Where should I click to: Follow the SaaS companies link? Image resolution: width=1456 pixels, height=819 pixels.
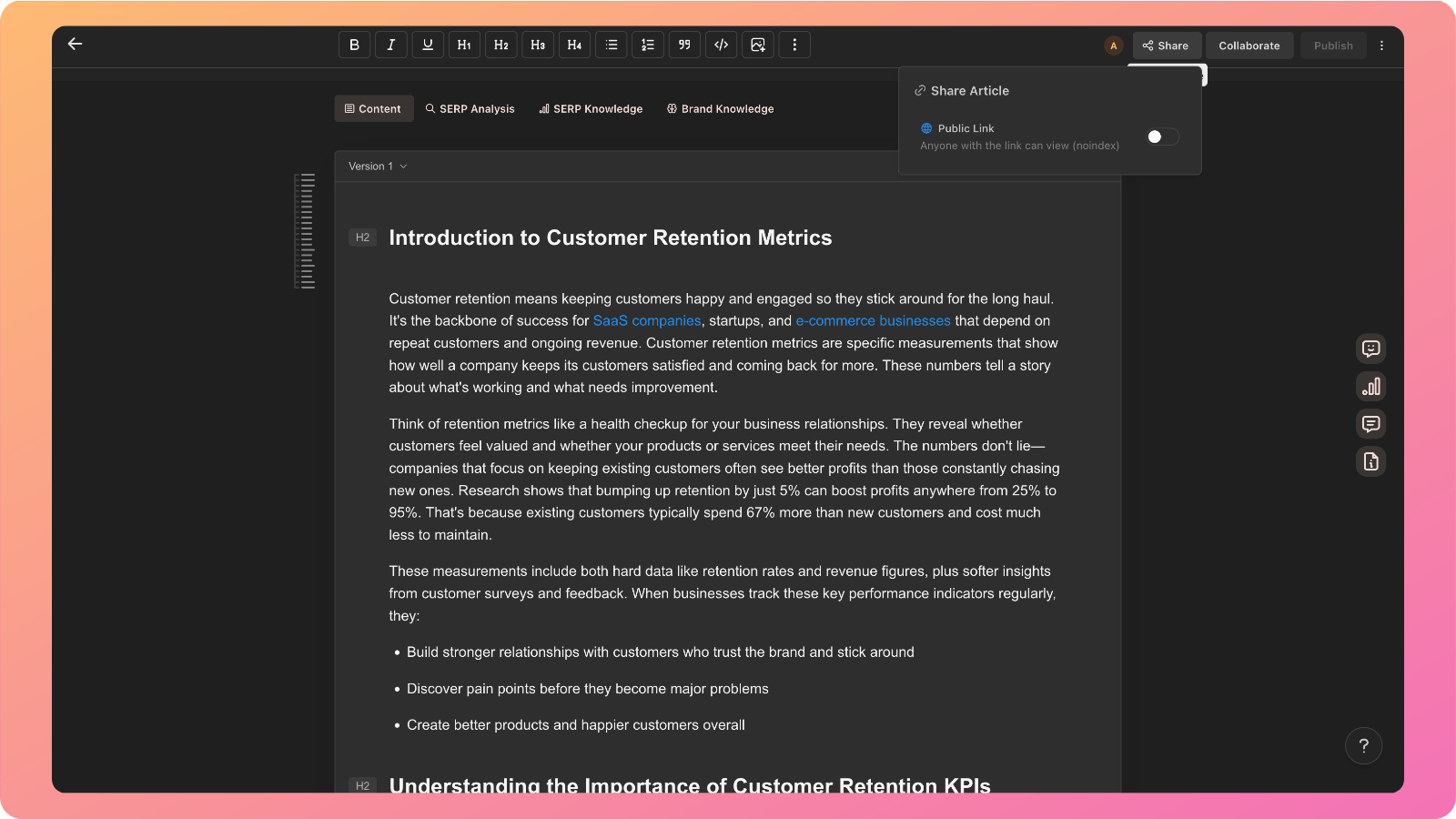[647, 321]
